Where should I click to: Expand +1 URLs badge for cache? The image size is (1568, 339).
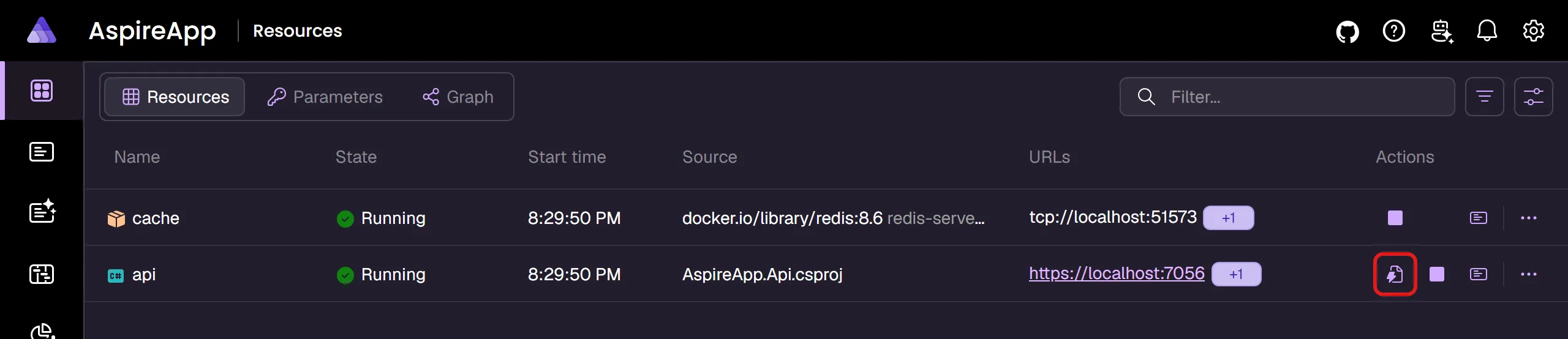click(x=1229, y=218)
